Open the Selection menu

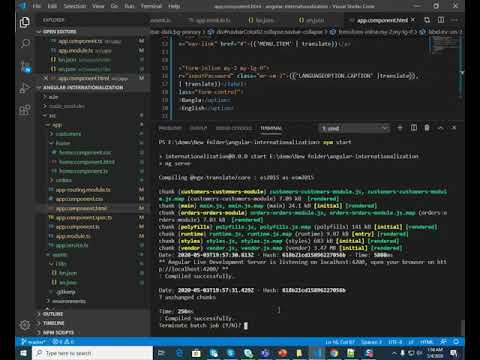coord(75,6)
